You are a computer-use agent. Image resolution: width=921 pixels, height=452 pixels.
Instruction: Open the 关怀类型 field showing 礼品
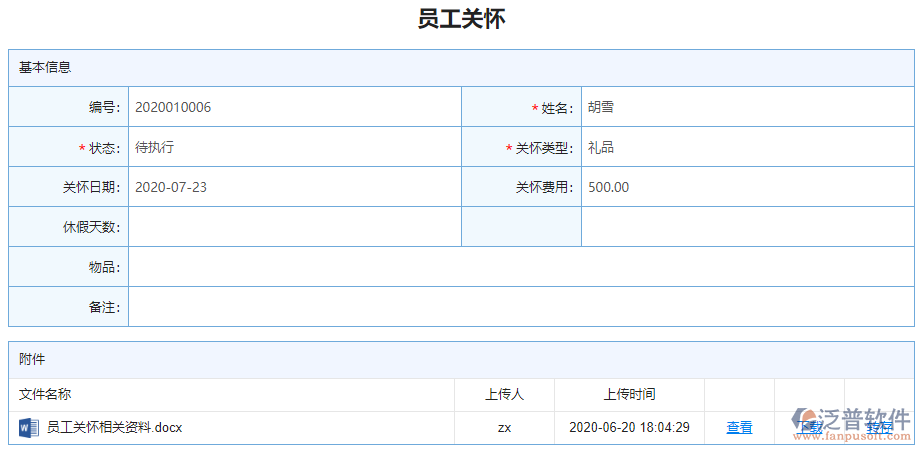pos(746,147)
